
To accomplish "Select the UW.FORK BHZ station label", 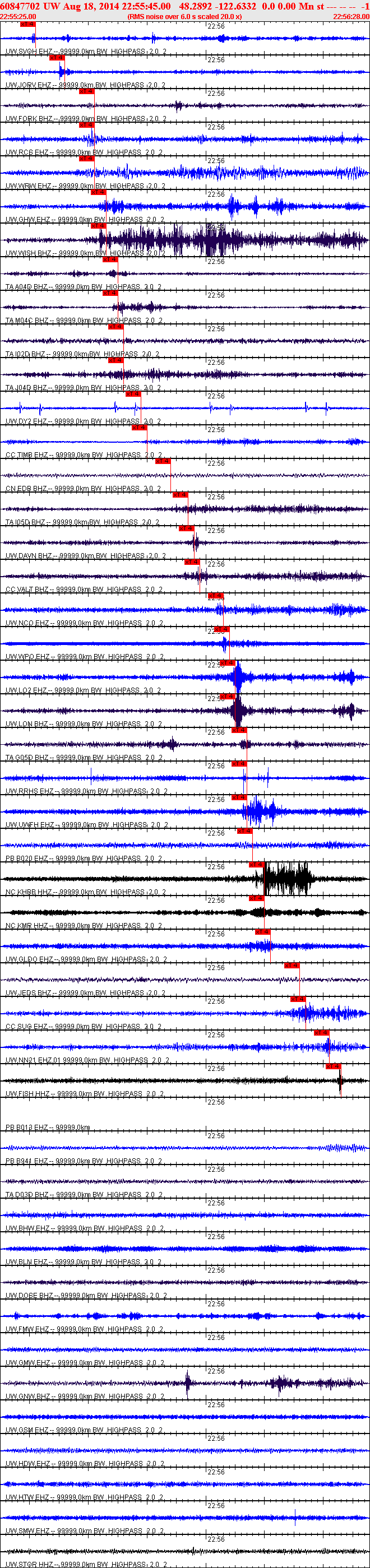I will tap(86, 119).
